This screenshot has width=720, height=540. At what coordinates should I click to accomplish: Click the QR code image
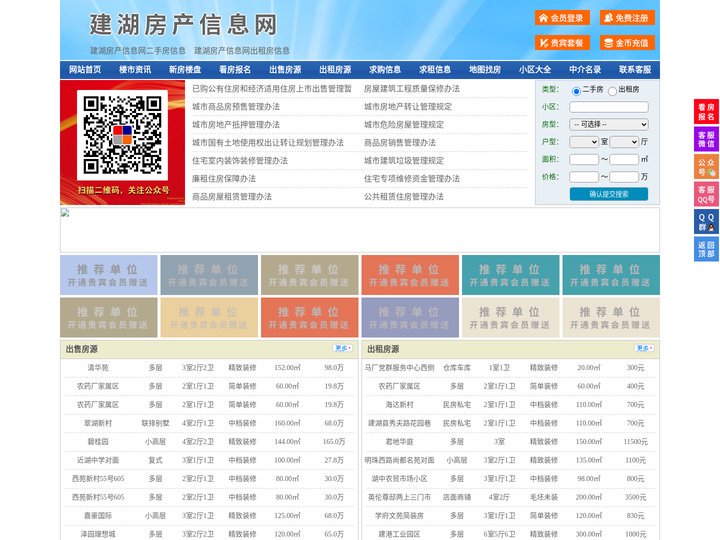coord(123,135)
